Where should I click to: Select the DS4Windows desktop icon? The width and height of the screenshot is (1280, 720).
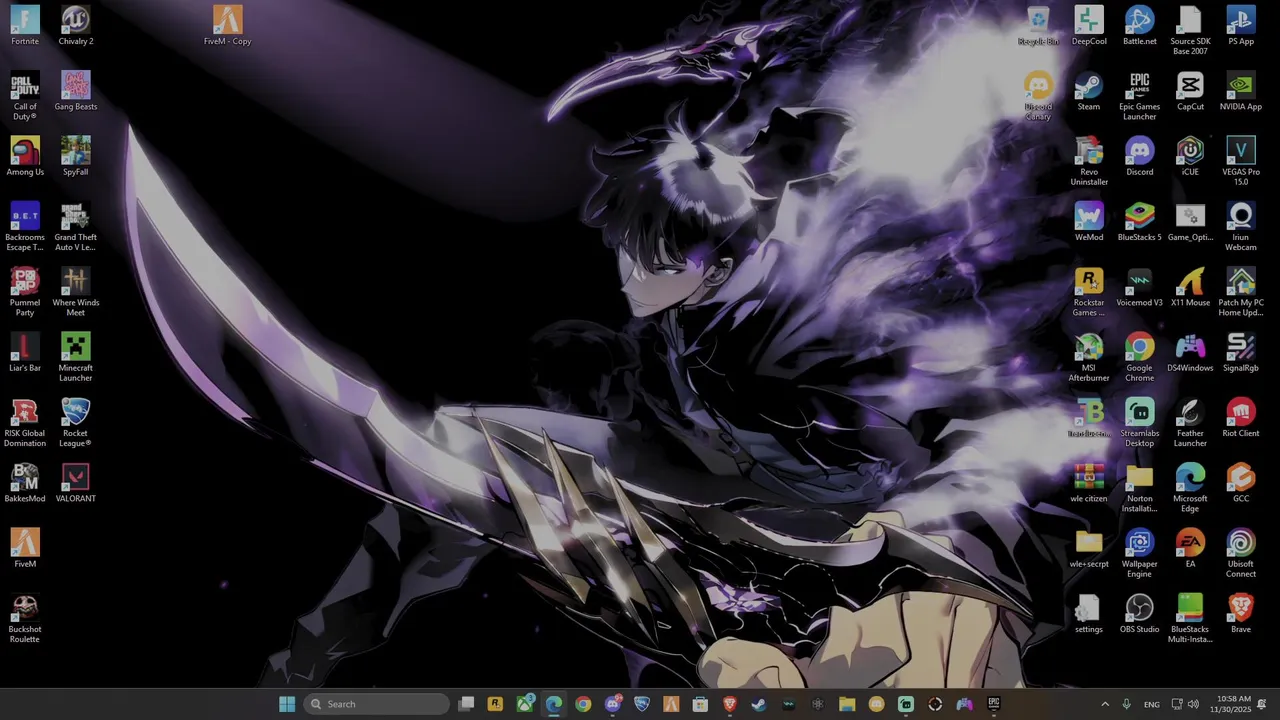pyautogui.click(x=1190, y=352)
